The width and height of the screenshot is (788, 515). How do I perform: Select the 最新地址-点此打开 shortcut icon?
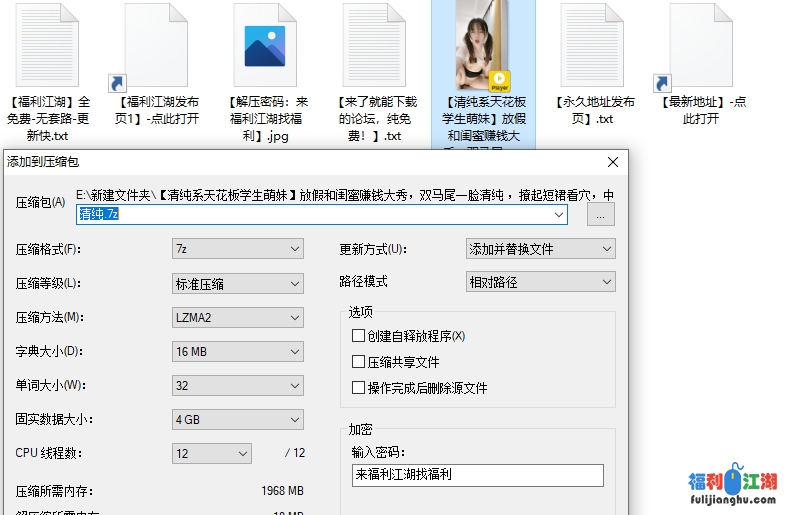[x=701, y=46]
